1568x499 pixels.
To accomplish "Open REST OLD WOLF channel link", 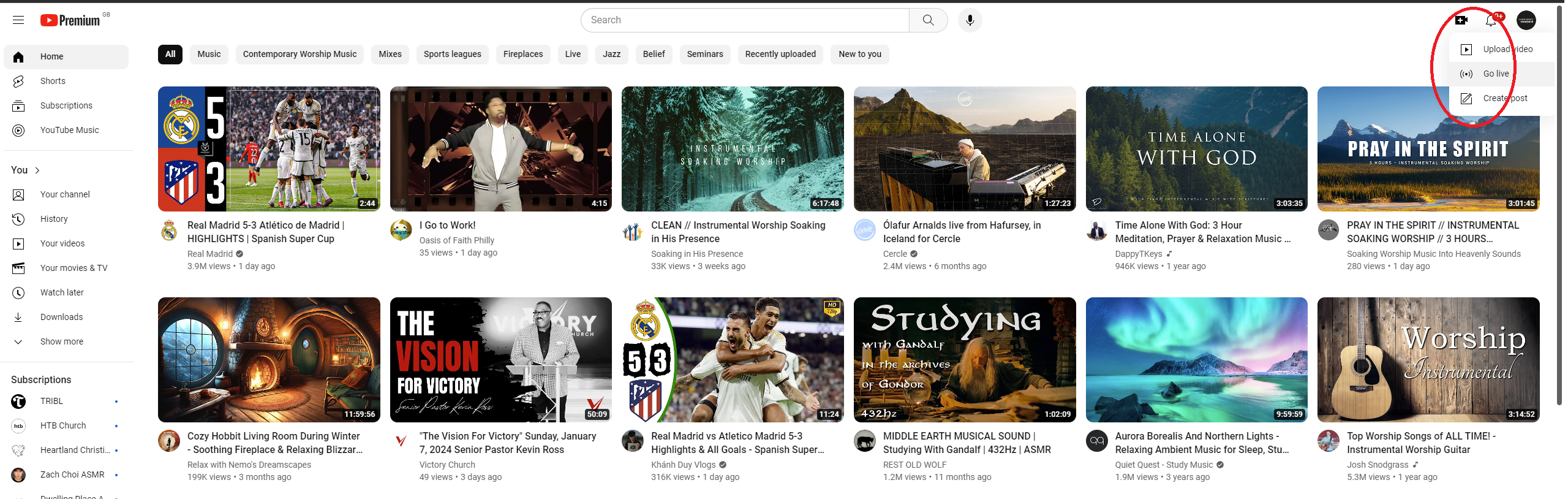I will 914,465.
